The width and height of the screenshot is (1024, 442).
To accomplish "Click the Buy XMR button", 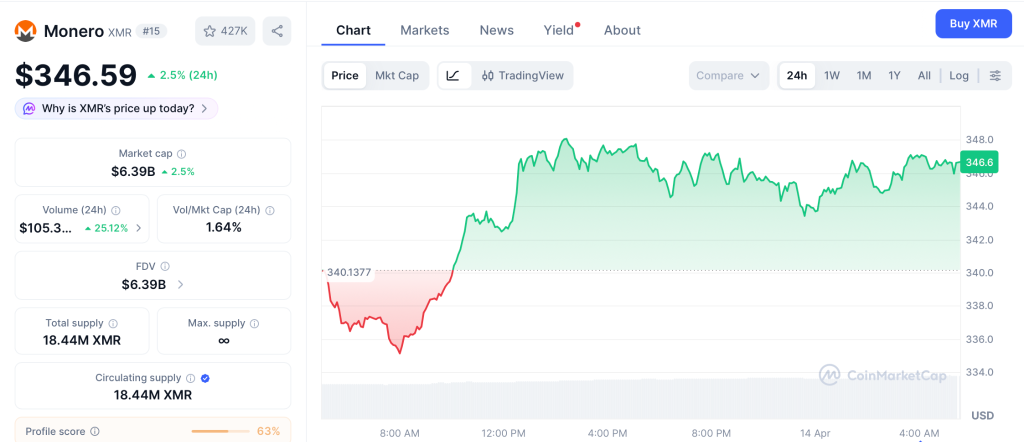I will tap(973, 23).
